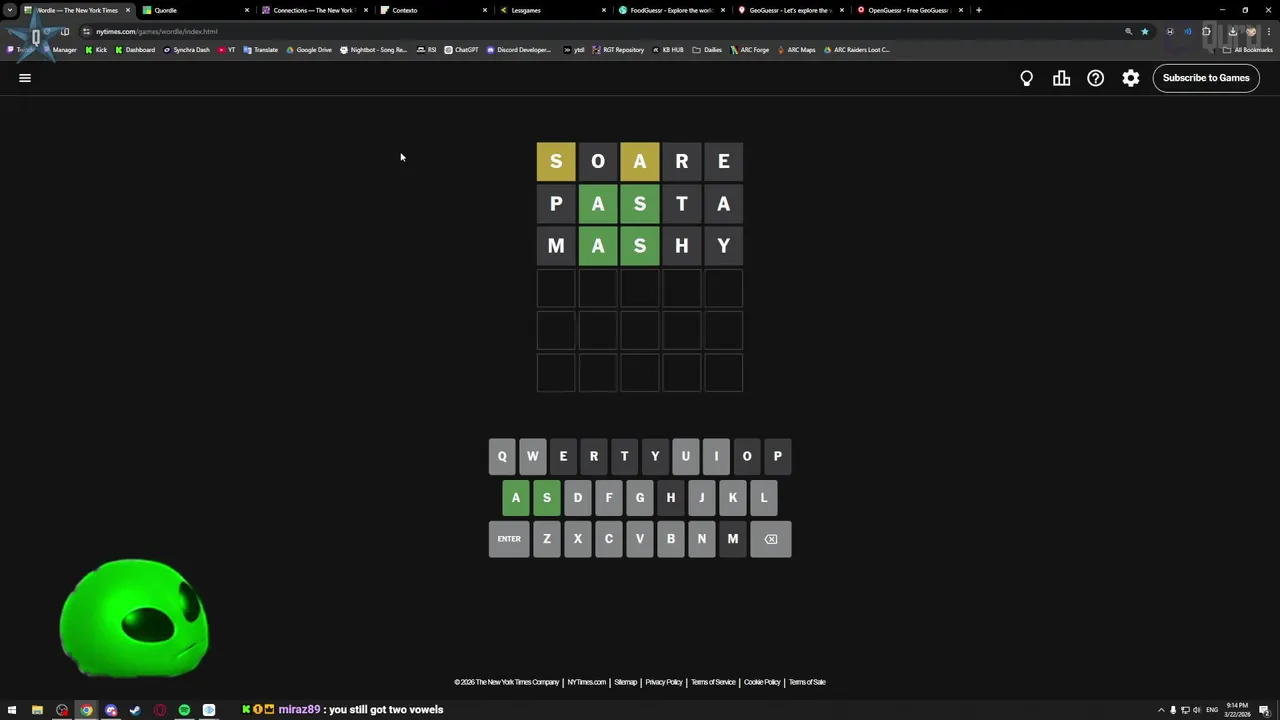Open the Synchra Dash bookmark
Viewport: 1280px width, 720px height.
(187, 50)
